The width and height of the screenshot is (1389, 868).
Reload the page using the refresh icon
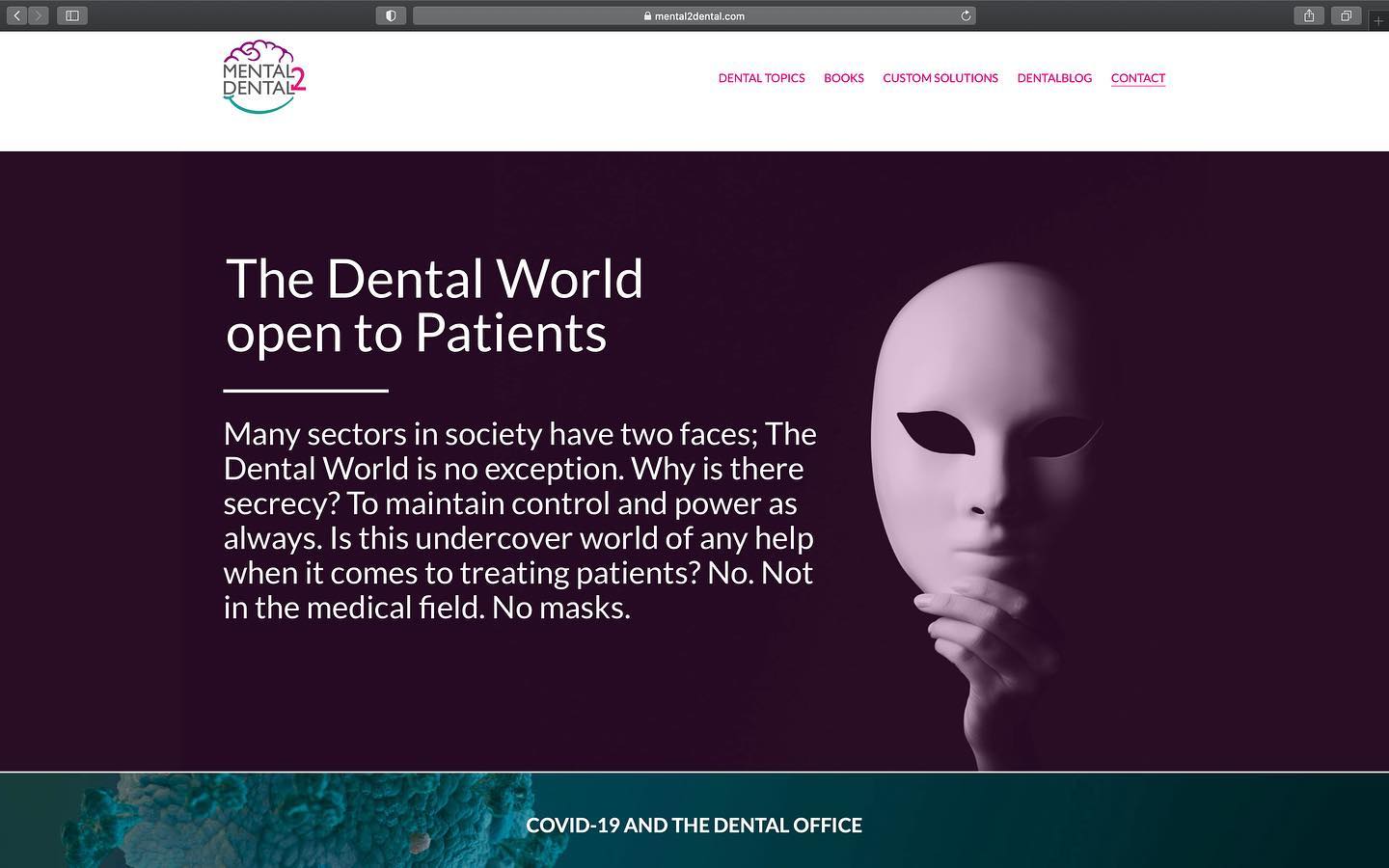tap(966, 15)
